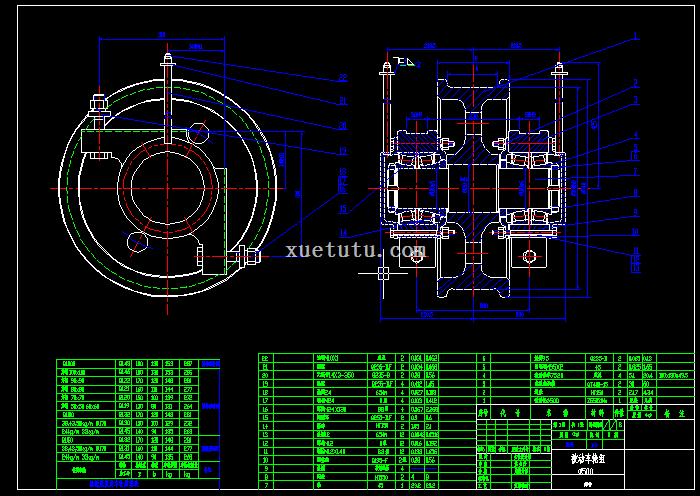Select the crosshair cursor marker below the watermark

382,270
